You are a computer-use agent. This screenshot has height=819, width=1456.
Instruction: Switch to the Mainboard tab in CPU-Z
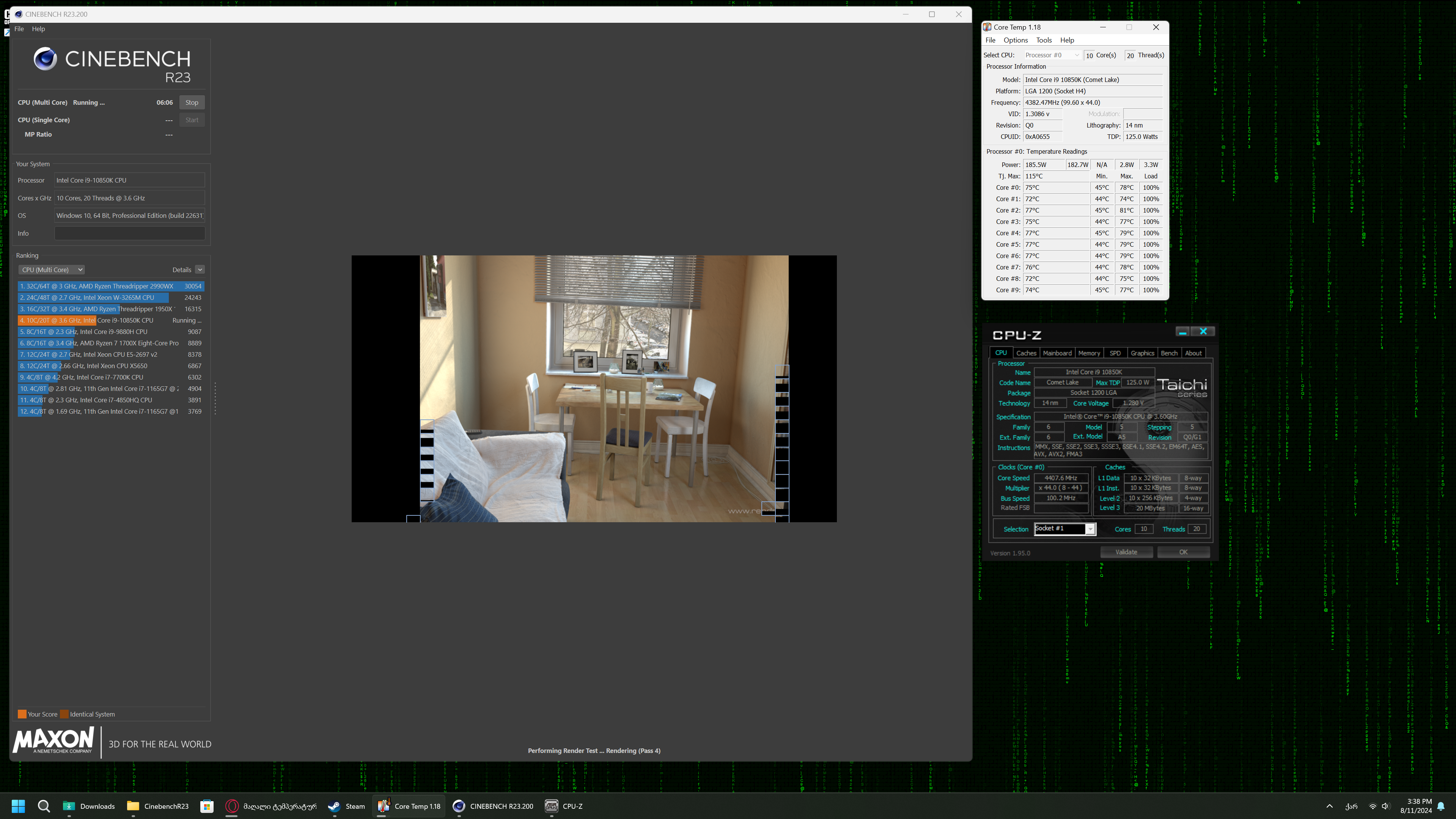[1057, 353]
